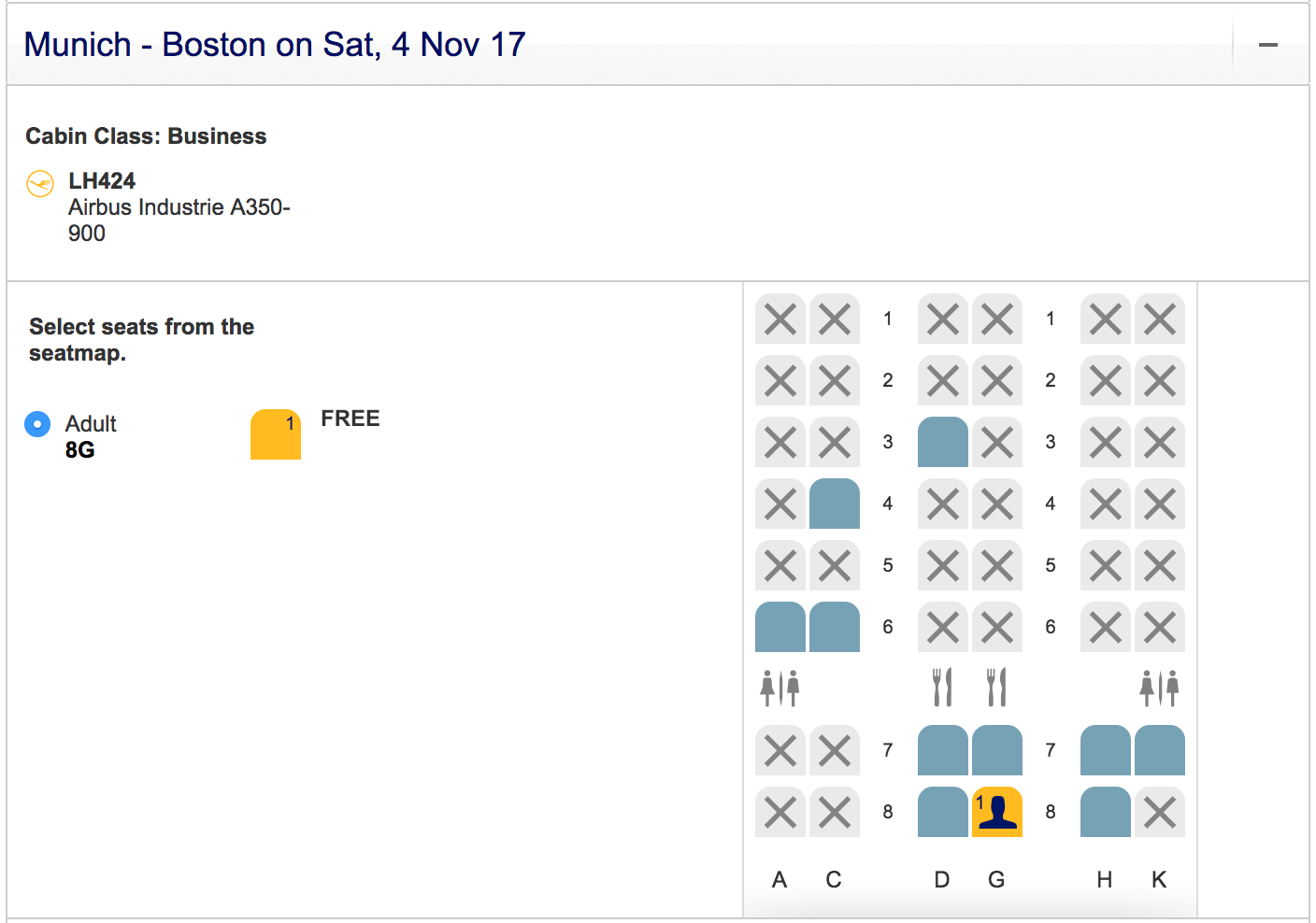
Task: Pick available seat 7D
Action: (942, 750)
